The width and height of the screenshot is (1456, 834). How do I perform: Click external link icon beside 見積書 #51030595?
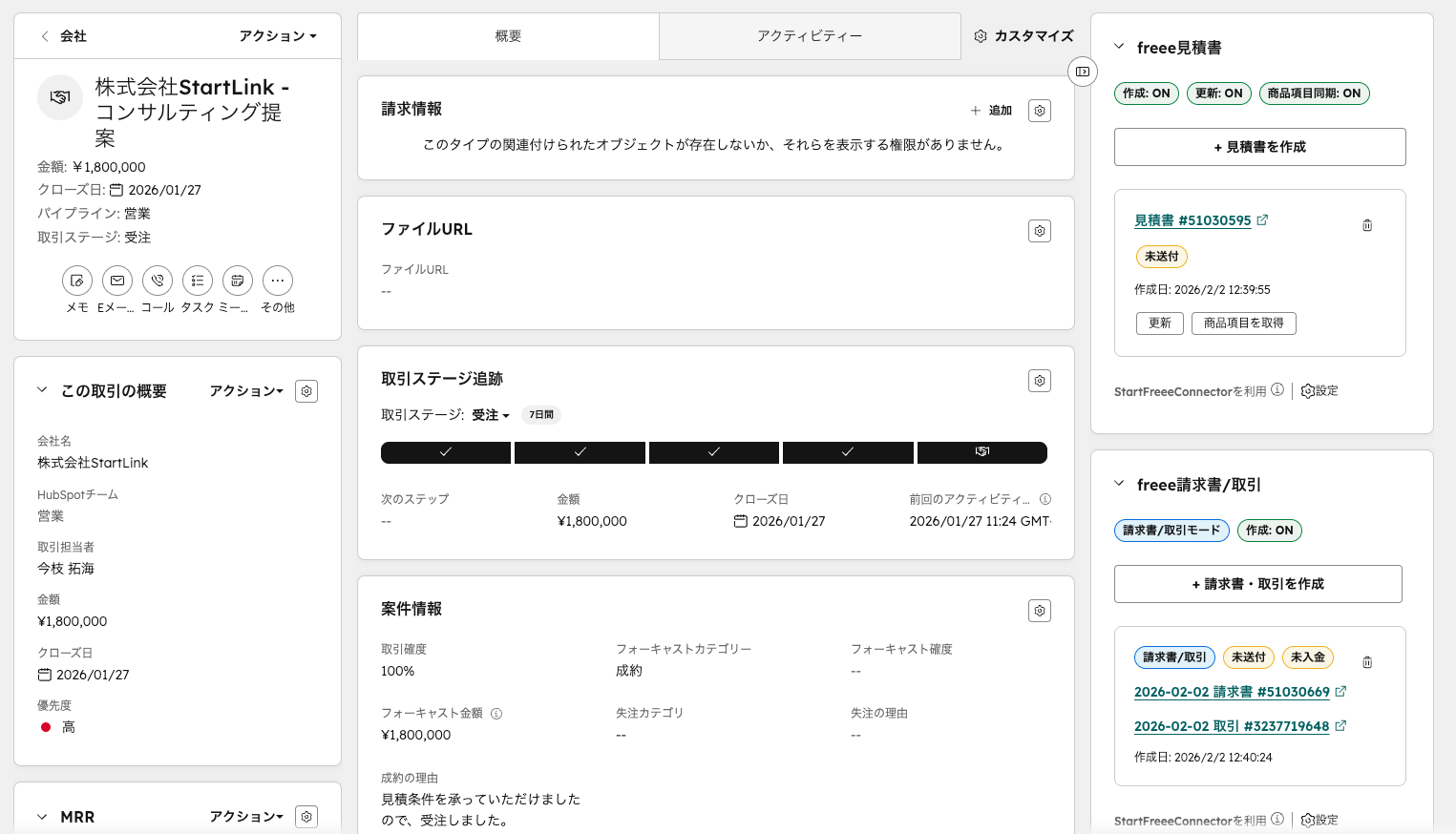(1262, 219)
